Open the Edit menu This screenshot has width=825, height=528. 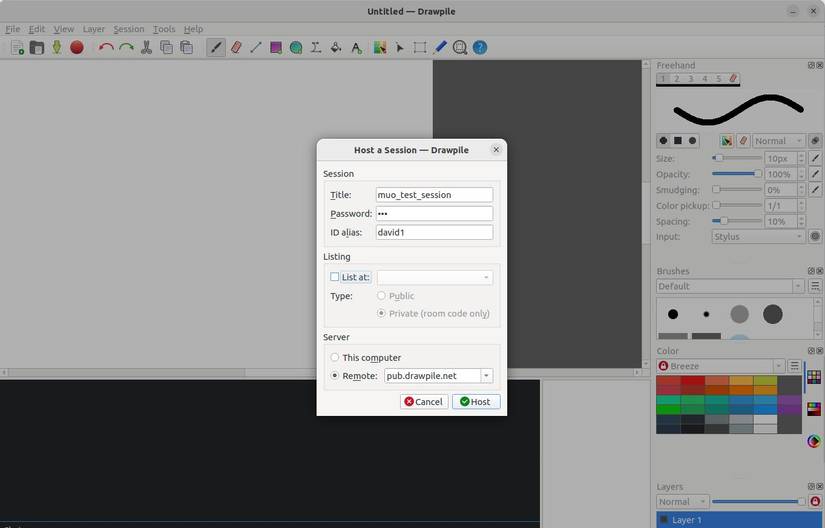click(x=37, y=29)
